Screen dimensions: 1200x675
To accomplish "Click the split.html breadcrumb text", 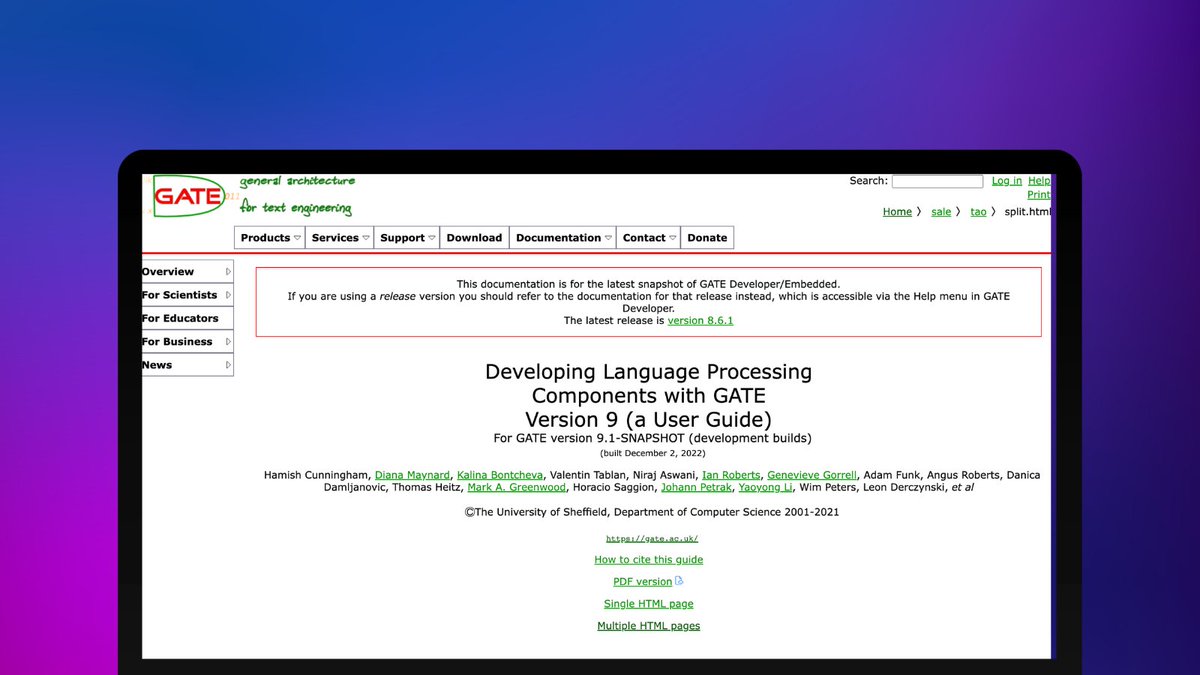I will pos(1027,212).
